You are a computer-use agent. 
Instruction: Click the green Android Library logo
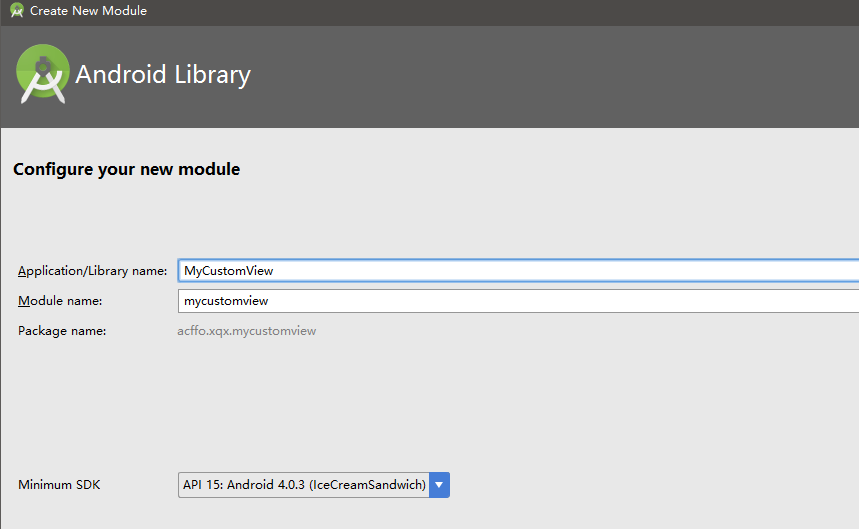43,74
